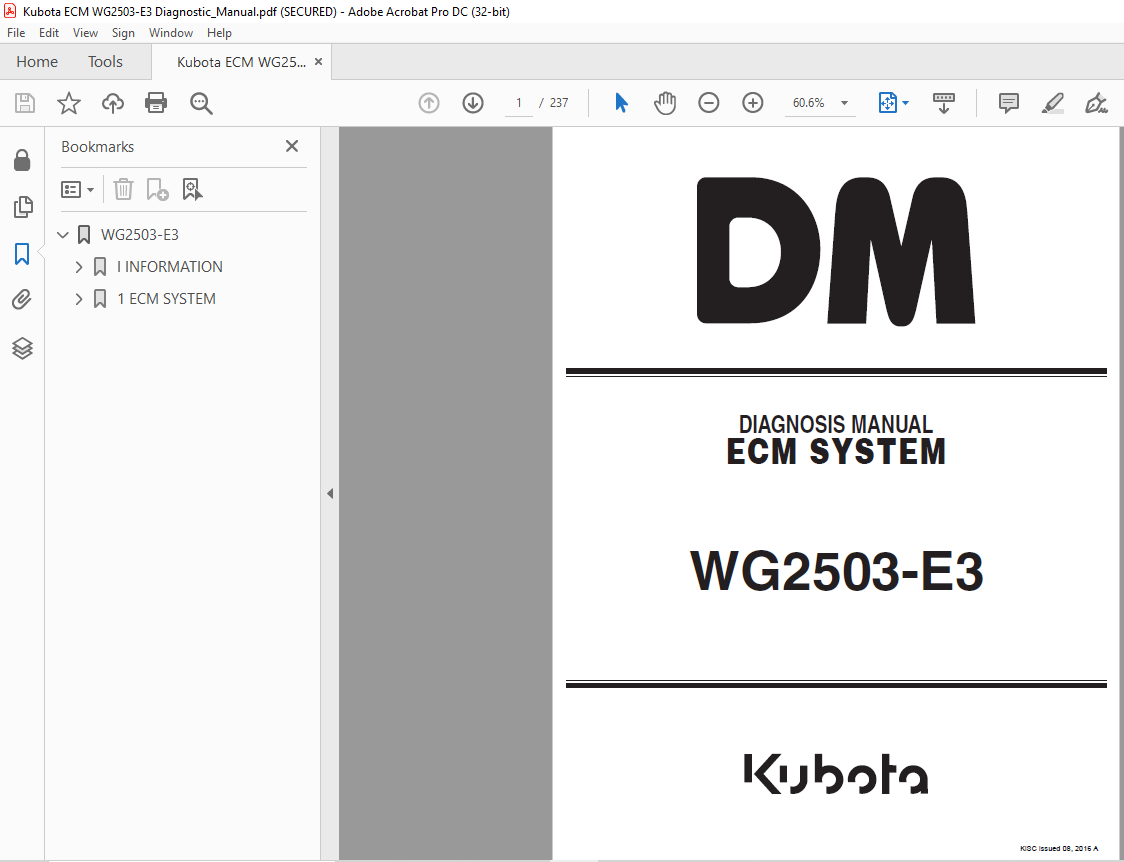Screen dimensions: 1124x862
Task: Close the Kubota document tab
Action: [x=318, y=62]
